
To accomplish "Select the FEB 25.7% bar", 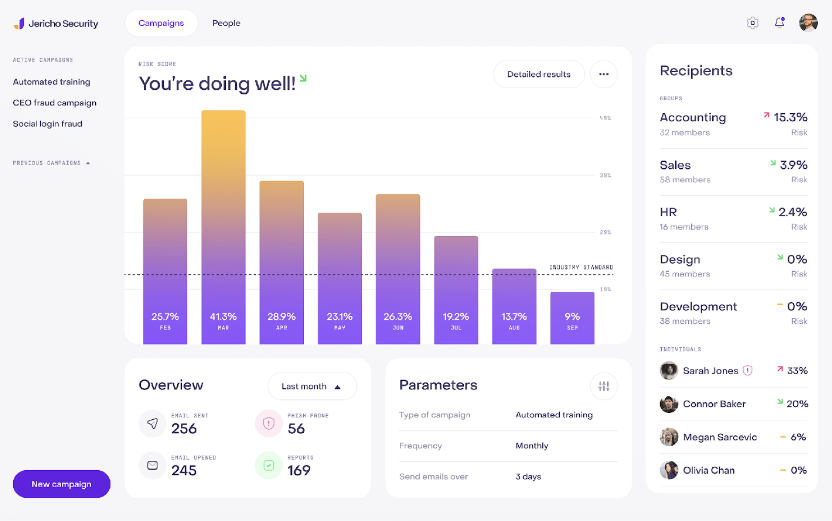I will (165, 272).
